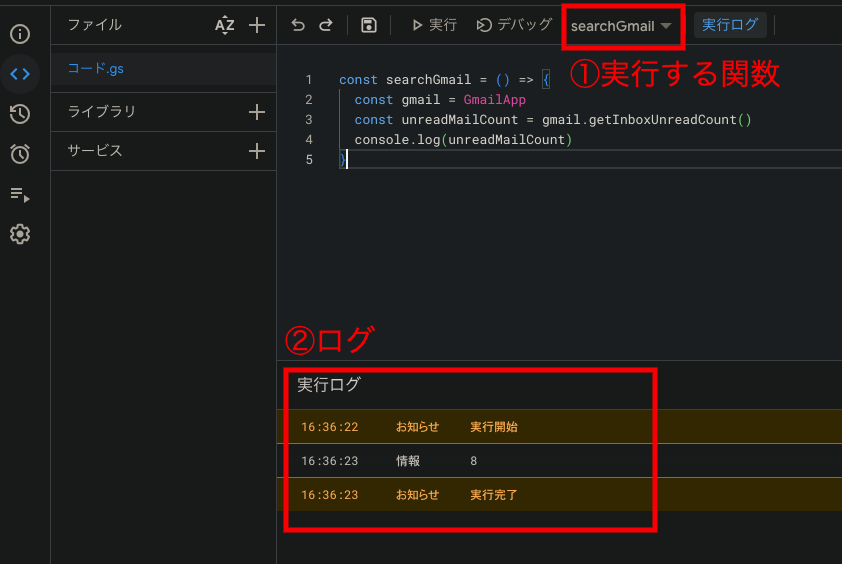Sort files alphabetically with AZ icon
842x564 pixels.
(225, 25)
